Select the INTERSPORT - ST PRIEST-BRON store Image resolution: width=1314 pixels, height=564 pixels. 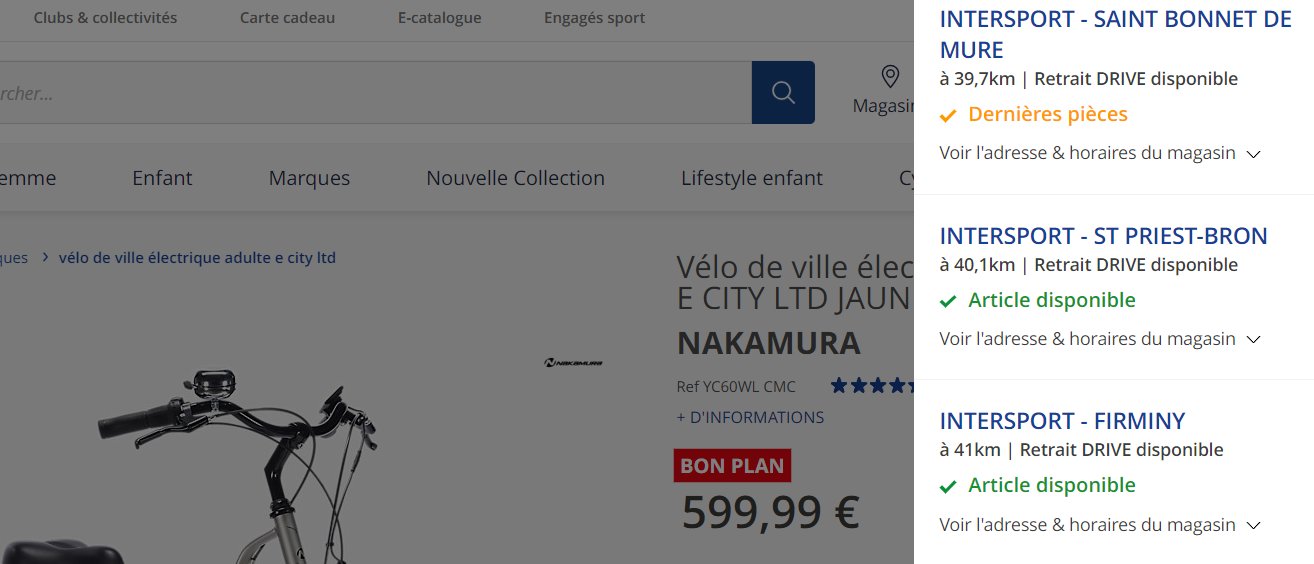pos(1103,236)
